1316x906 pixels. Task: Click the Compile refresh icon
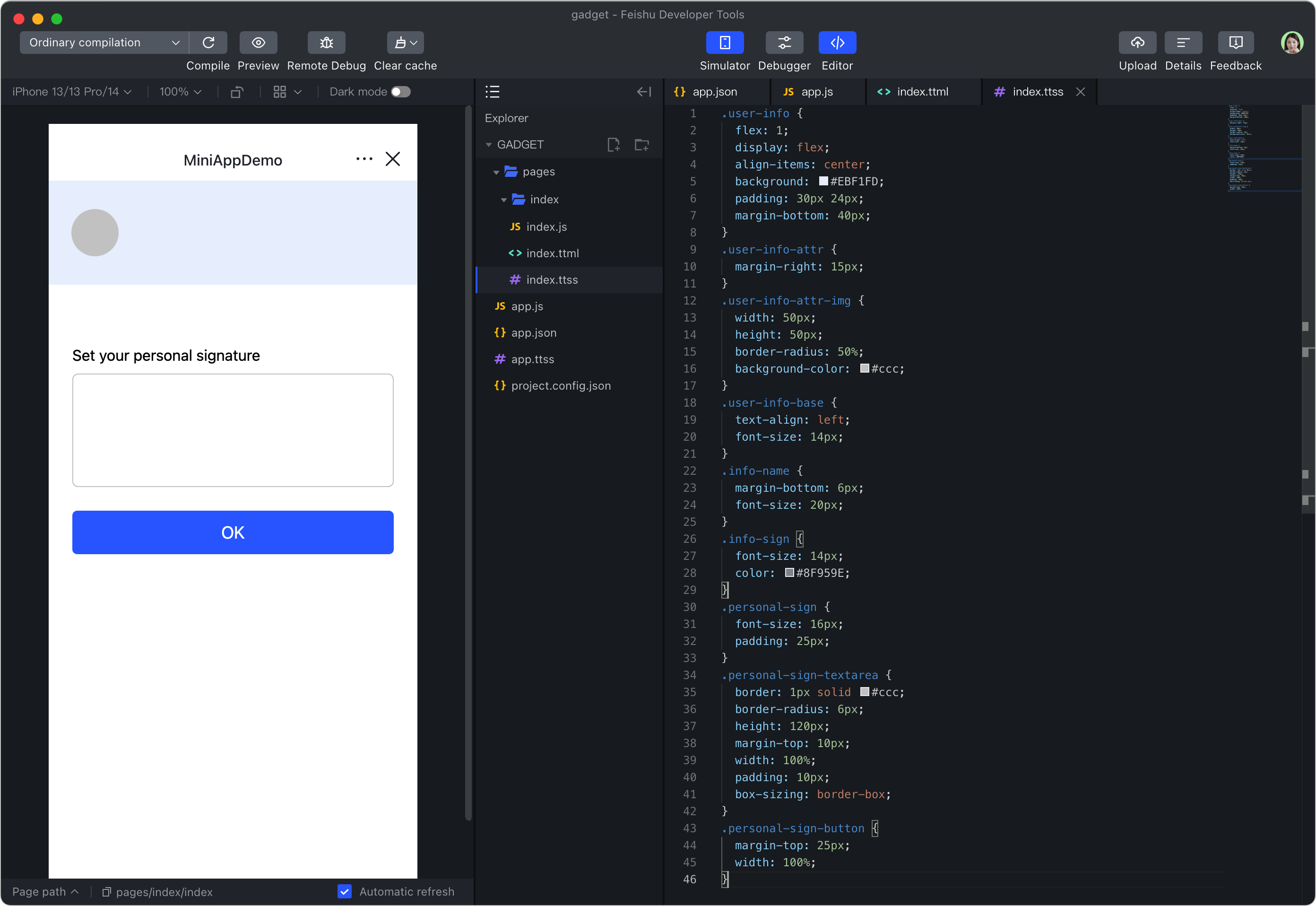(x=208, y=43)
